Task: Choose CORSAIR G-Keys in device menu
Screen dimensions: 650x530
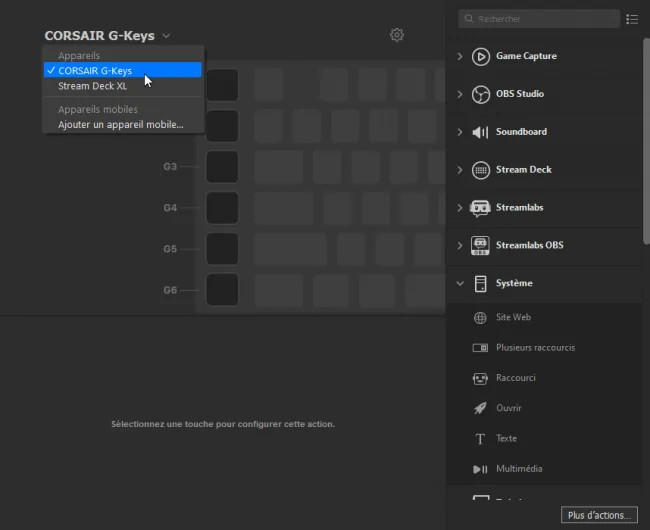Action: (123, 70)
